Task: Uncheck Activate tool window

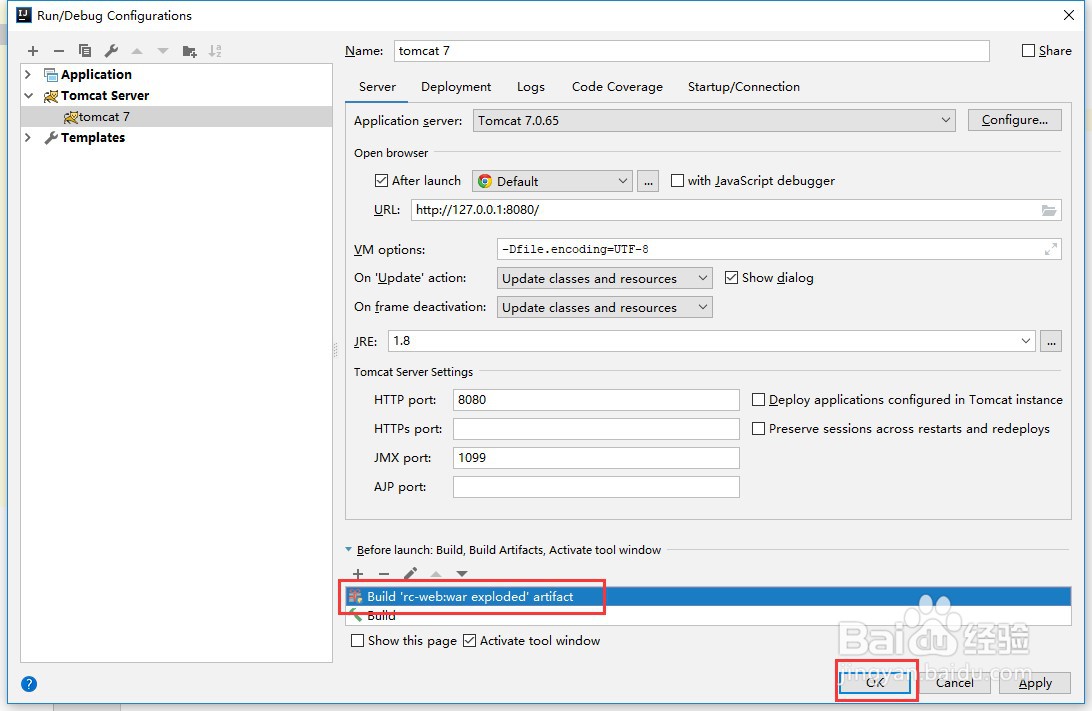Action: (469, 641)
